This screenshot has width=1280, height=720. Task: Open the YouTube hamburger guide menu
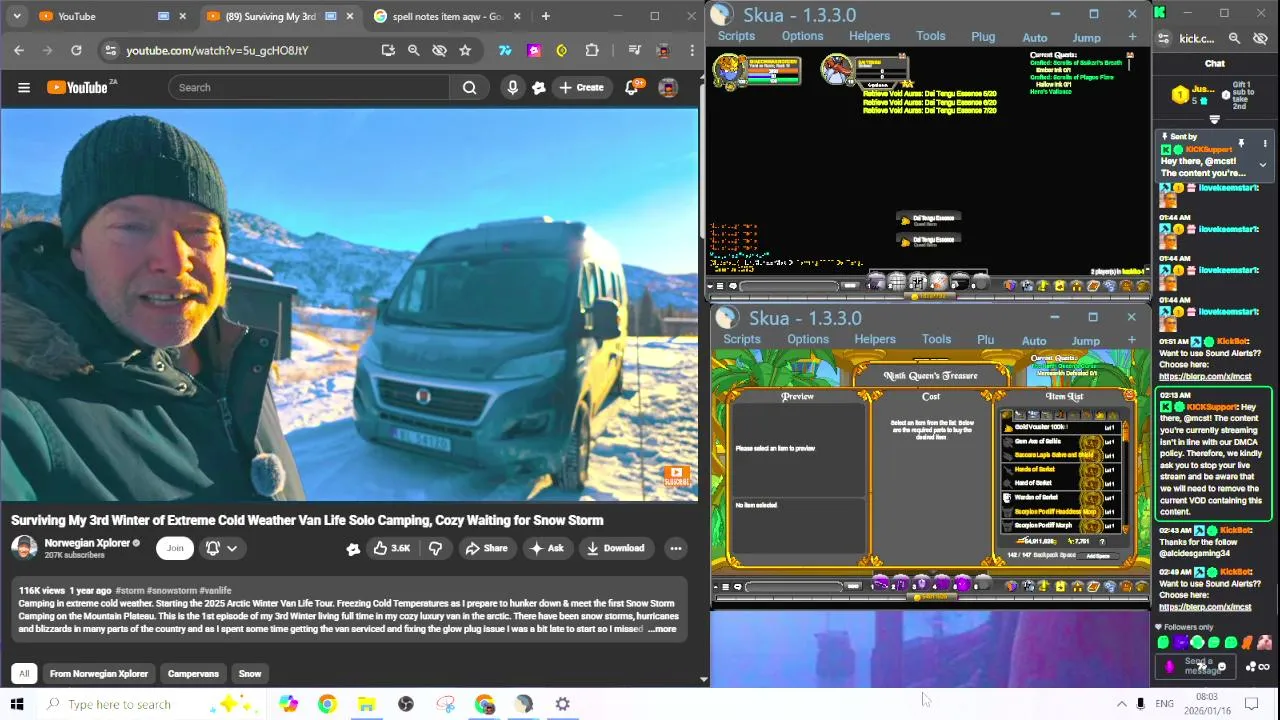(x=24, y=88)
